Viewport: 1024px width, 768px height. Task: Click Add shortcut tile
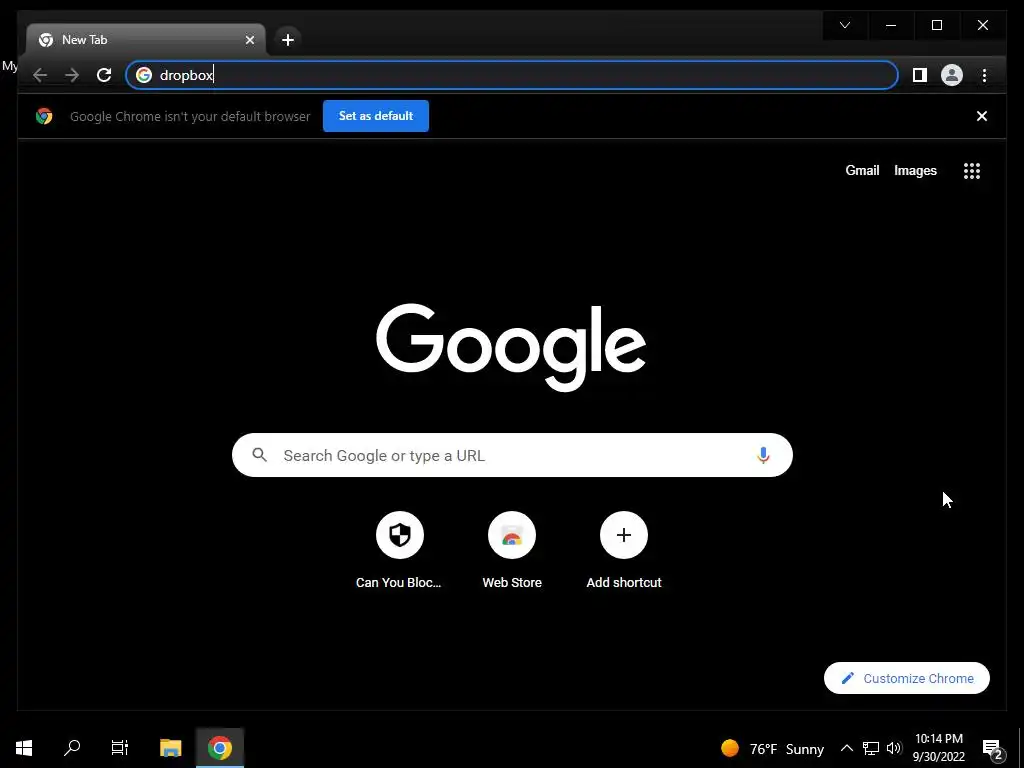[x=624, y=550]
